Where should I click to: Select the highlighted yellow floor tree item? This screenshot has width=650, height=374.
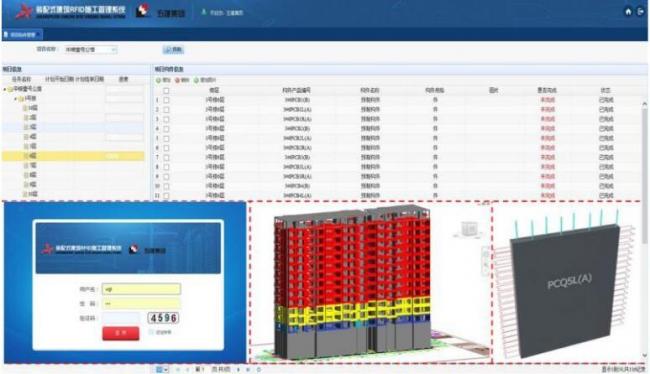[x=73, y=156]
